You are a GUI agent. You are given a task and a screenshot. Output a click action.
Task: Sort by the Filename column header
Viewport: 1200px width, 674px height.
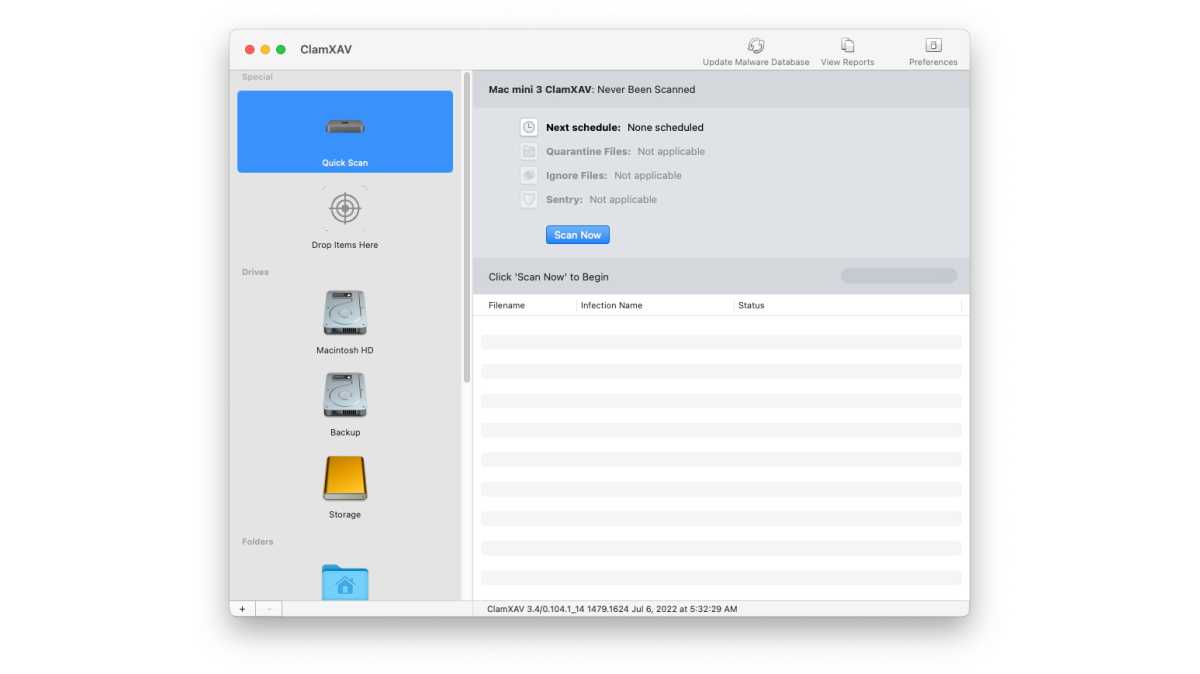click(x=507, y=305)
